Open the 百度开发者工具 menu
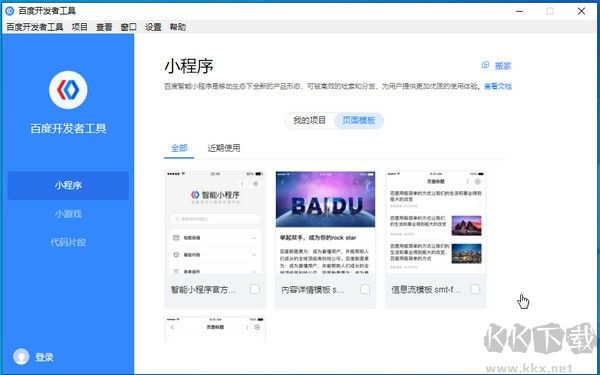The height and width of the screenshot is (375, 600). coord(35,27)
